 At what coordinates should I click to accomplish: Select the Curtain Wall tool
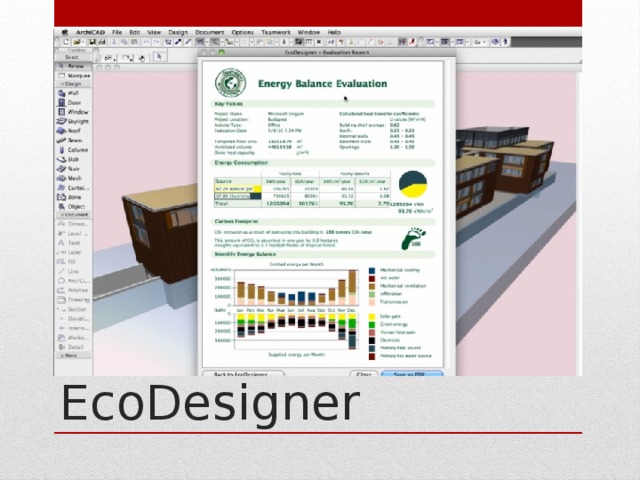coord(73,188)
